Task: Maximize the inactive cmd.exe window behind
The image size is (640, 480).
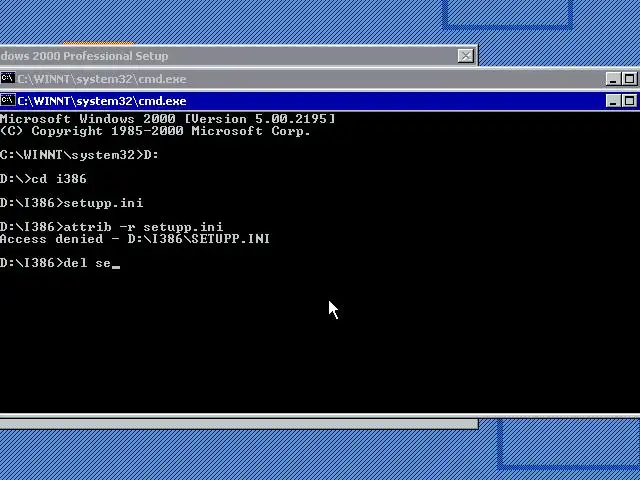Action: coord(629,79)
